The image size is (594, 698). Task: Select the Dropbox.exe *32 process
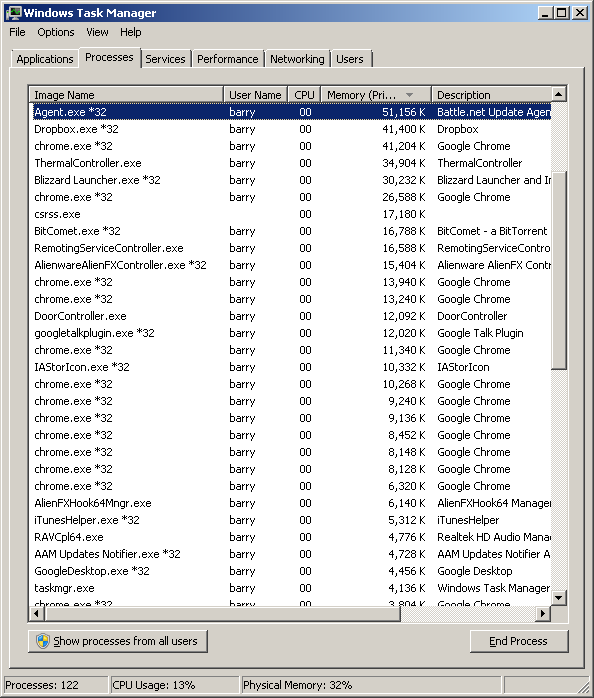[291, 129]
